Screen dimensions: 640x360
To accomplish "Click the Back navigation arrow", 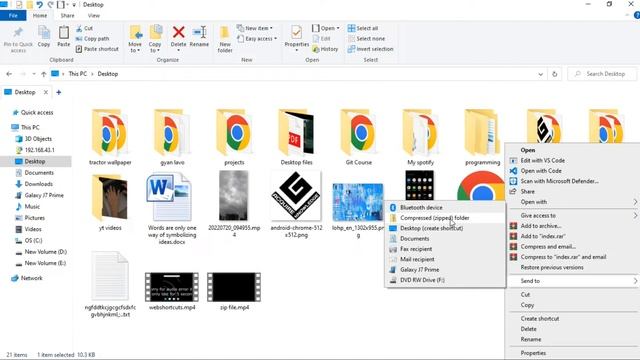I will pyautogui.click(x=9, y=74).
